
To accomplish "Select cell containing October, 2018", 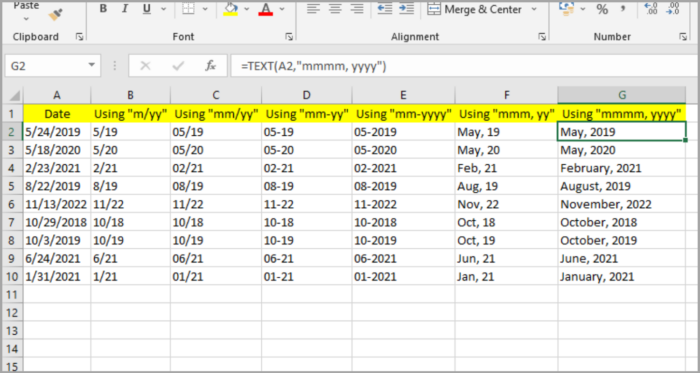I will 622,222.
